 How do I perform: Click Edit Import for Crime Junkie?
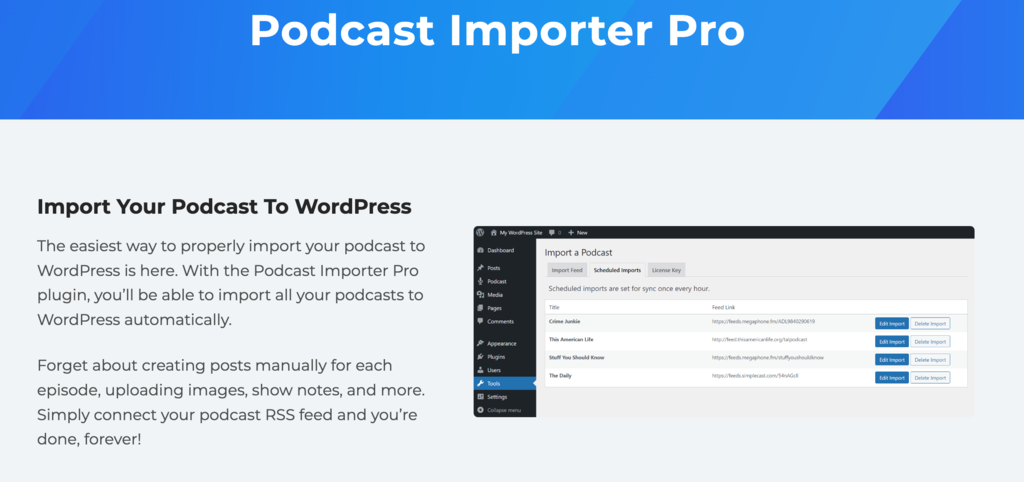[x=891, y=323]
